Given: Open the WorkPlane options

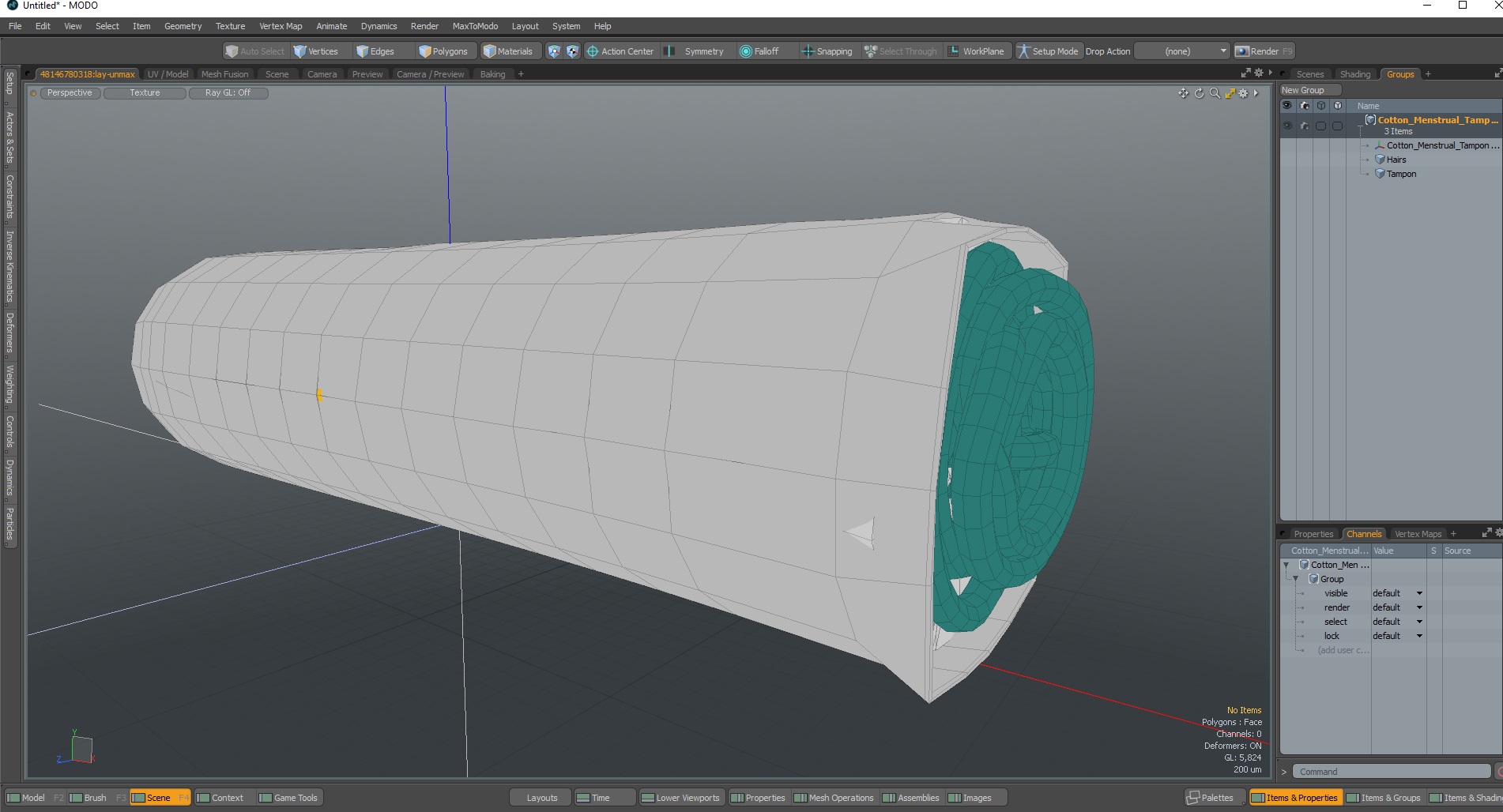Looking at the screenshot, I should [x=977, y=51].
